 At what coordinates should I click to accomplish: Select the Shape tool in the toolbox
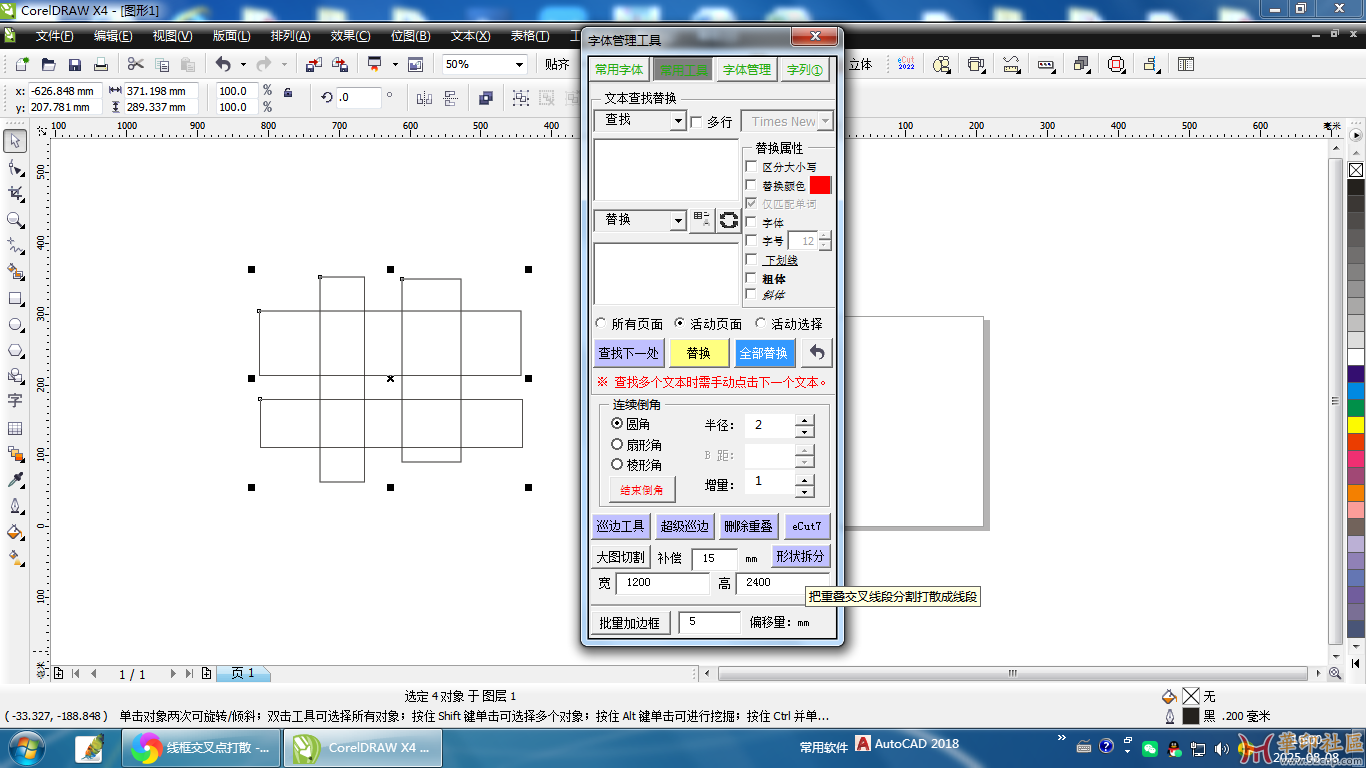click(x=15, y=167)
